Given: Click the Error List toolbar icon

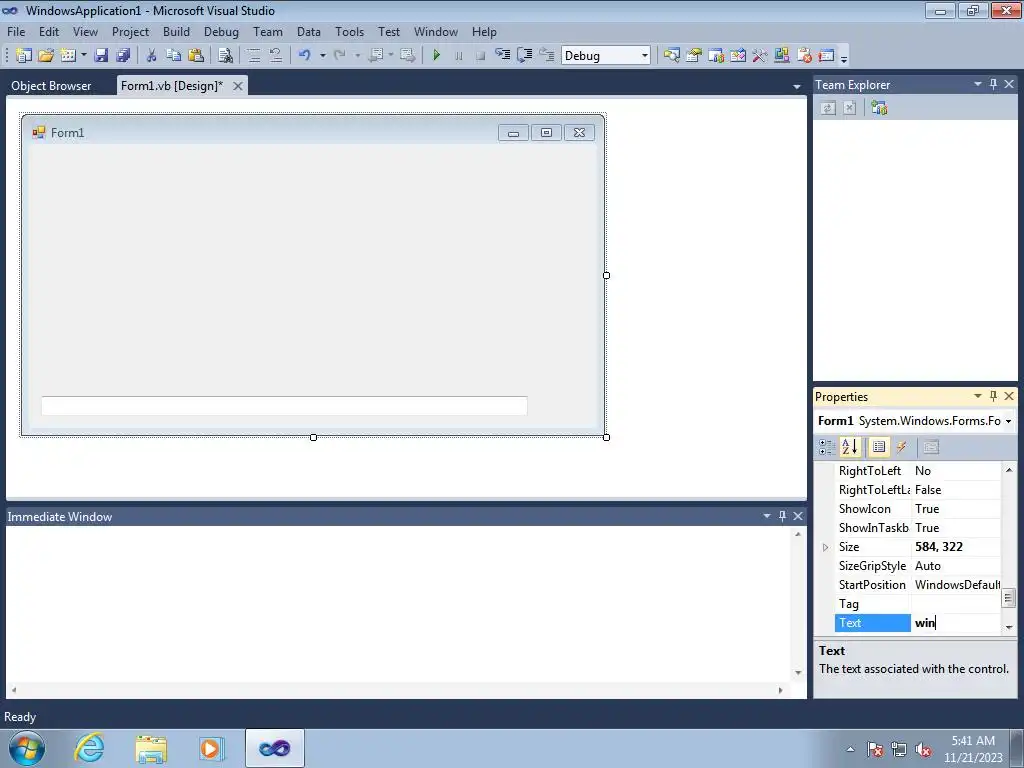Looking at the screenshot, I should pyautogui.click(x=805, y=56).
